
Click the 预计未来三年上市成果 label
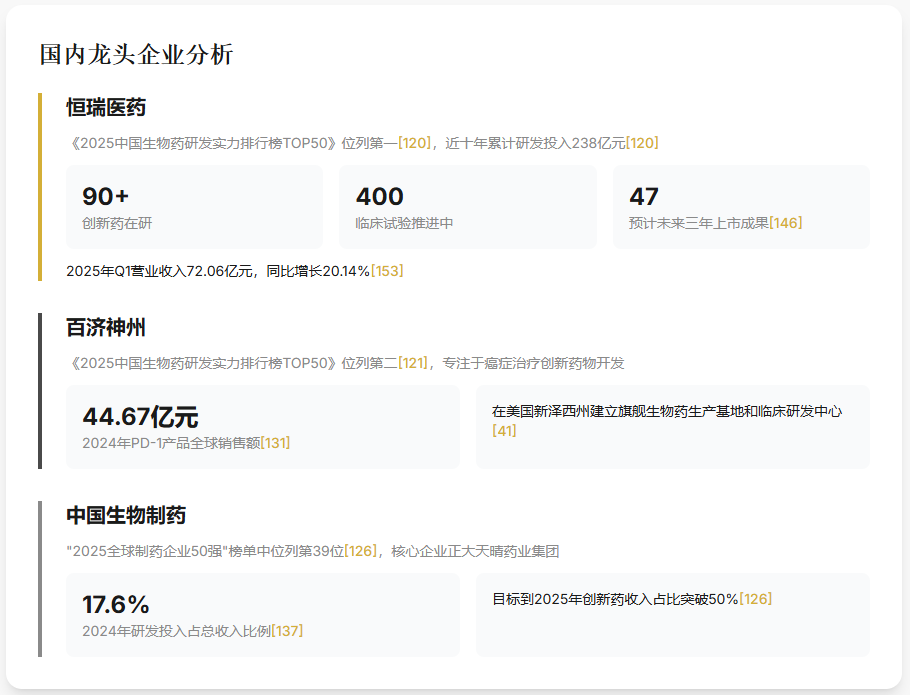tap(699, 223)
